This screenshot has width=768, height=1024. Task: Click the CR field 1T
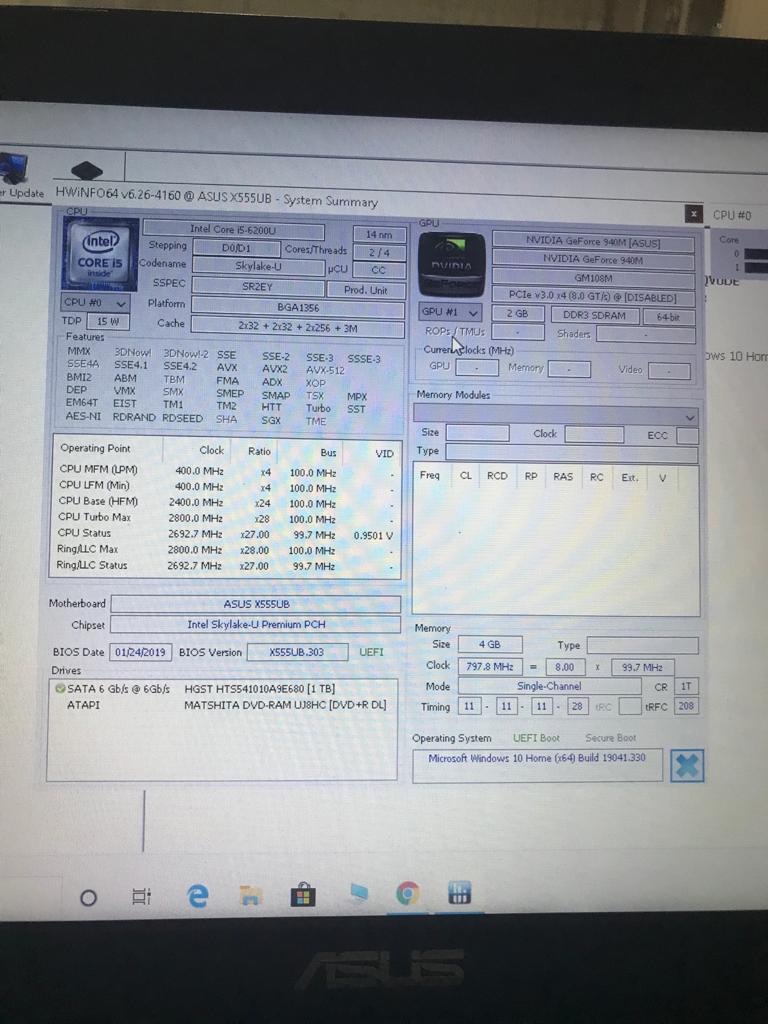[686, 686]
